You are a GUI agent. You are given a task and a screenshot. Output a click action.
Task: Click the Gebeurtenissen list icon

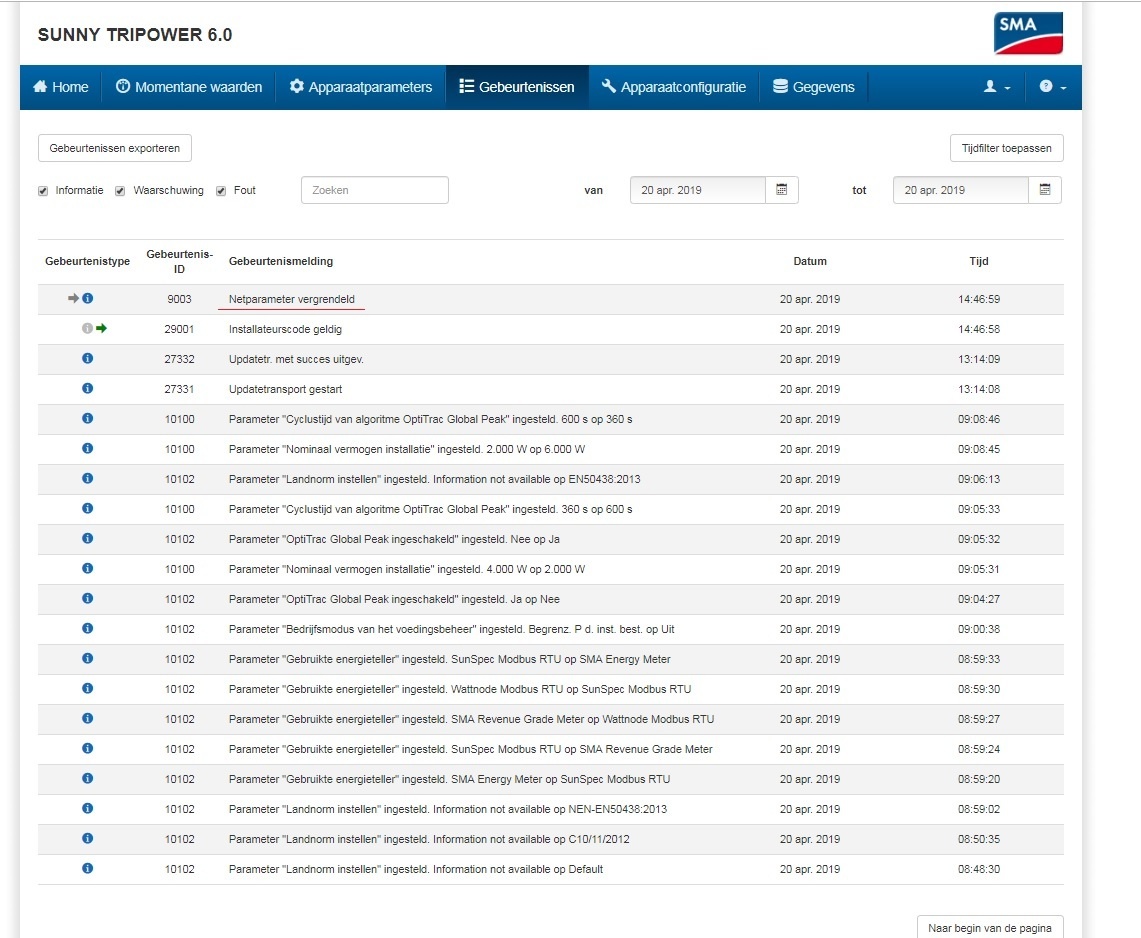click(x=466, y=86)
